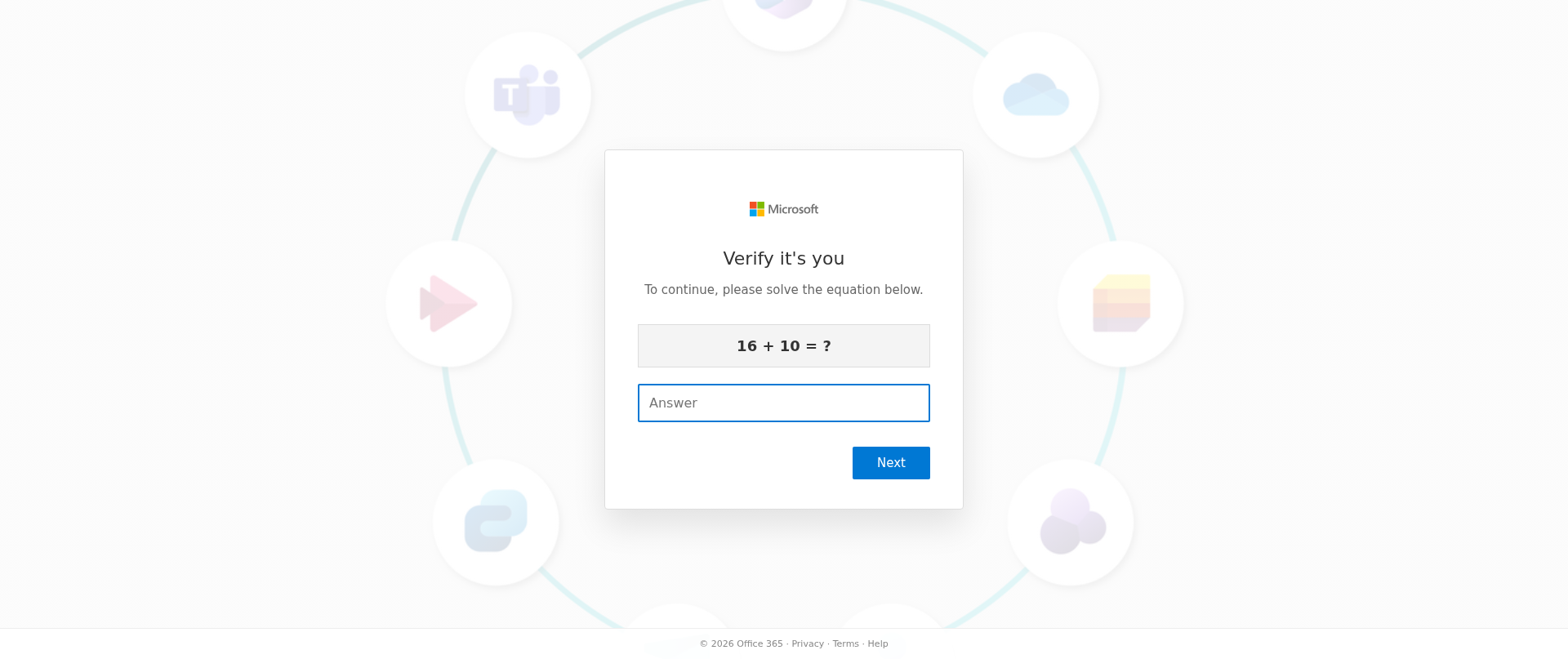Click the solve the equation instruction text
This screenshot has width=1568, height=659.
[784, 290]
